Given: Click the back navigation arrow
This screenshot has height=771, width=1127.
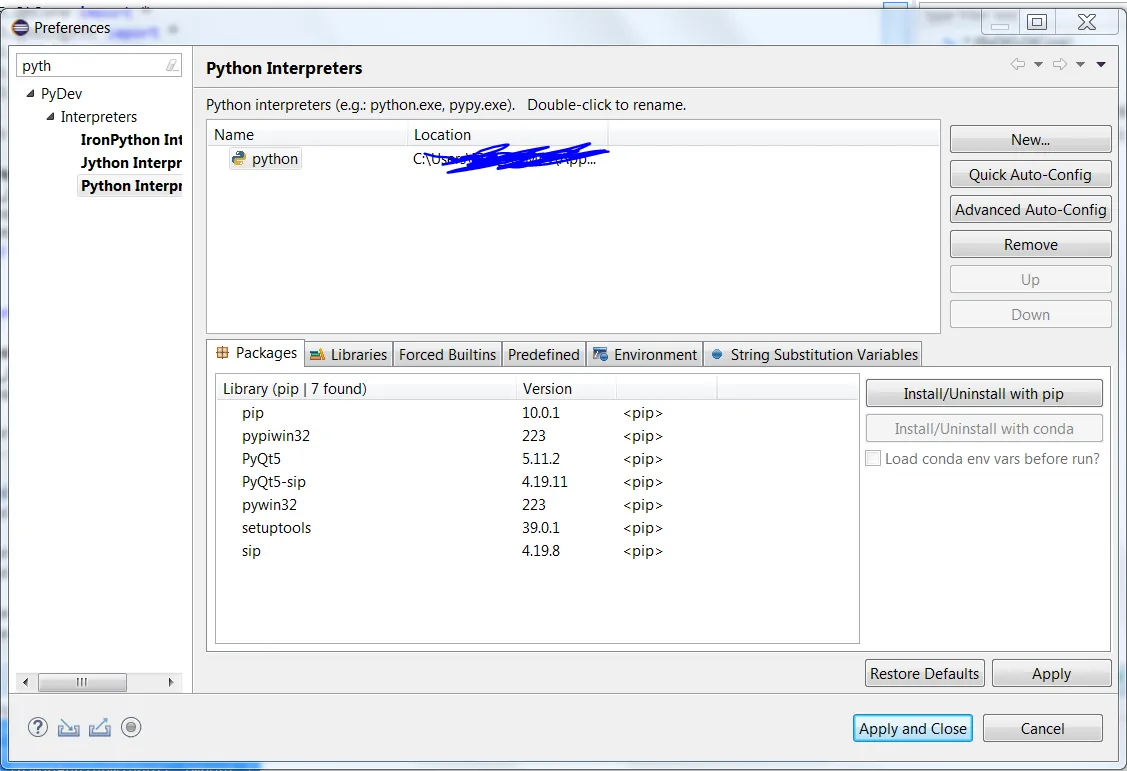Looking at the screenshot, I should click(1017, 64).
